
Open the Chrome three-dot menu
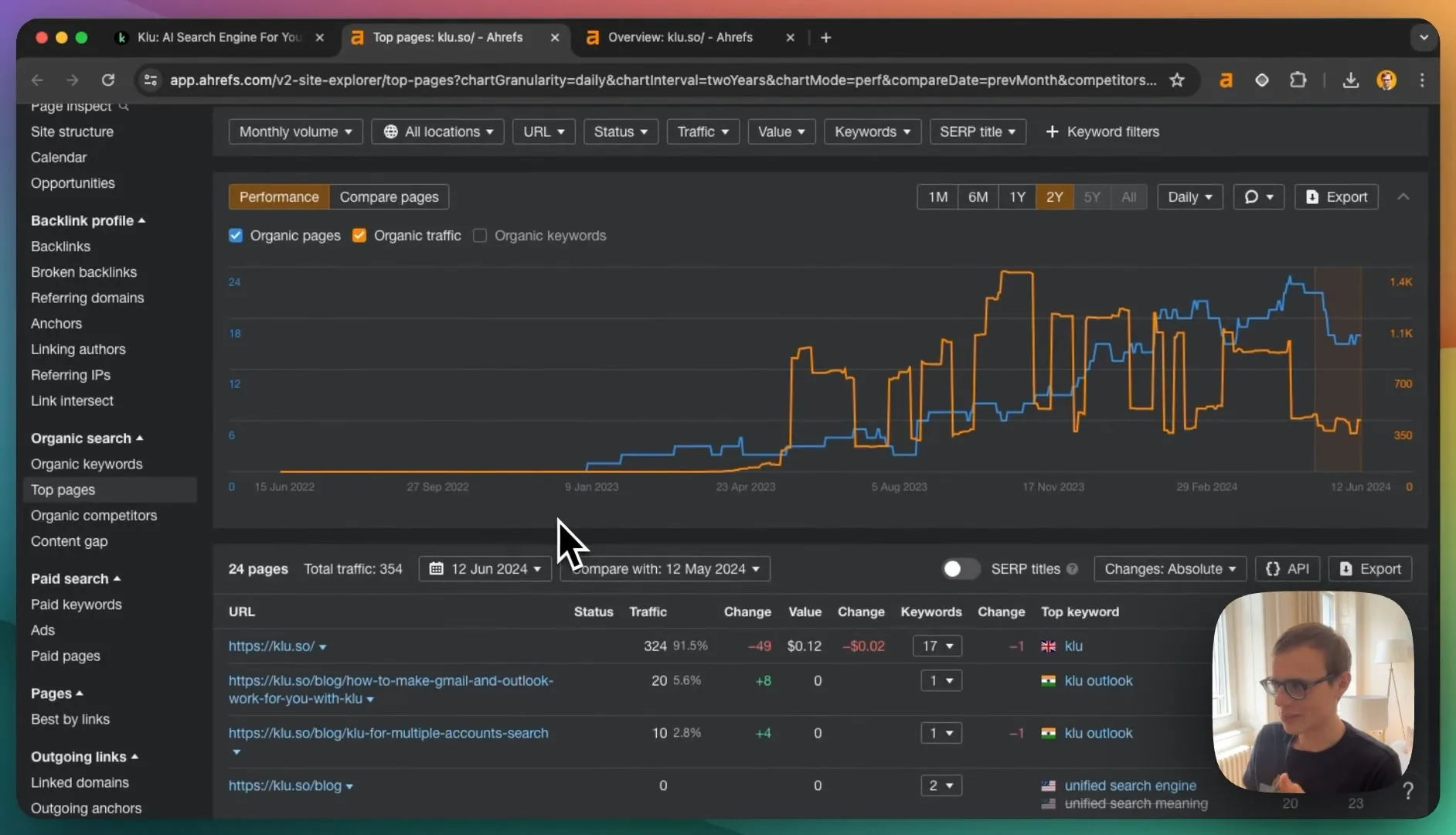point(1422,80)
